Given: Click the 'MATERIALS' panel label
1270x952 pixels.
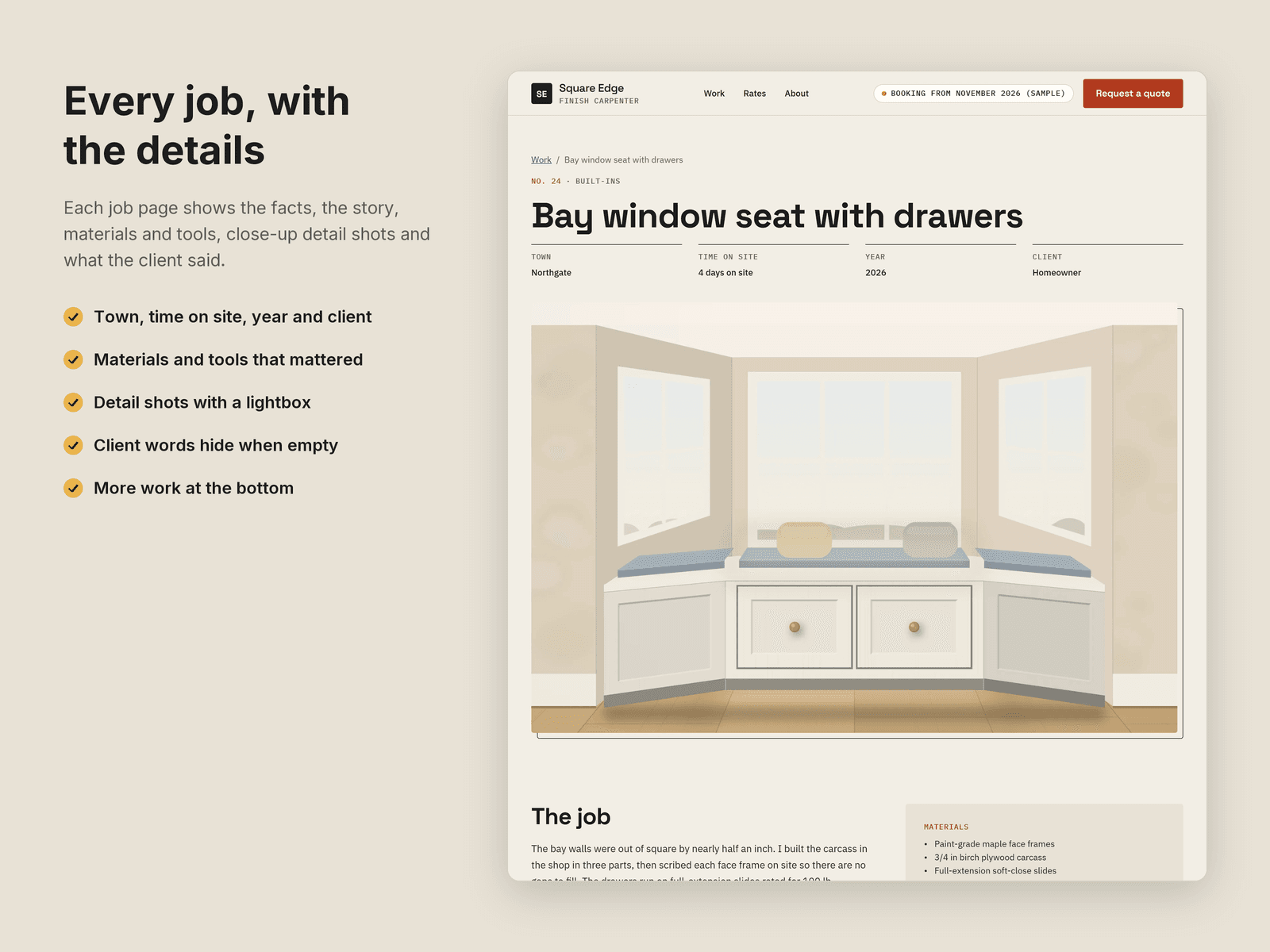Looking at the screenshot, I should pyautogui.click(x=946, y=827).
